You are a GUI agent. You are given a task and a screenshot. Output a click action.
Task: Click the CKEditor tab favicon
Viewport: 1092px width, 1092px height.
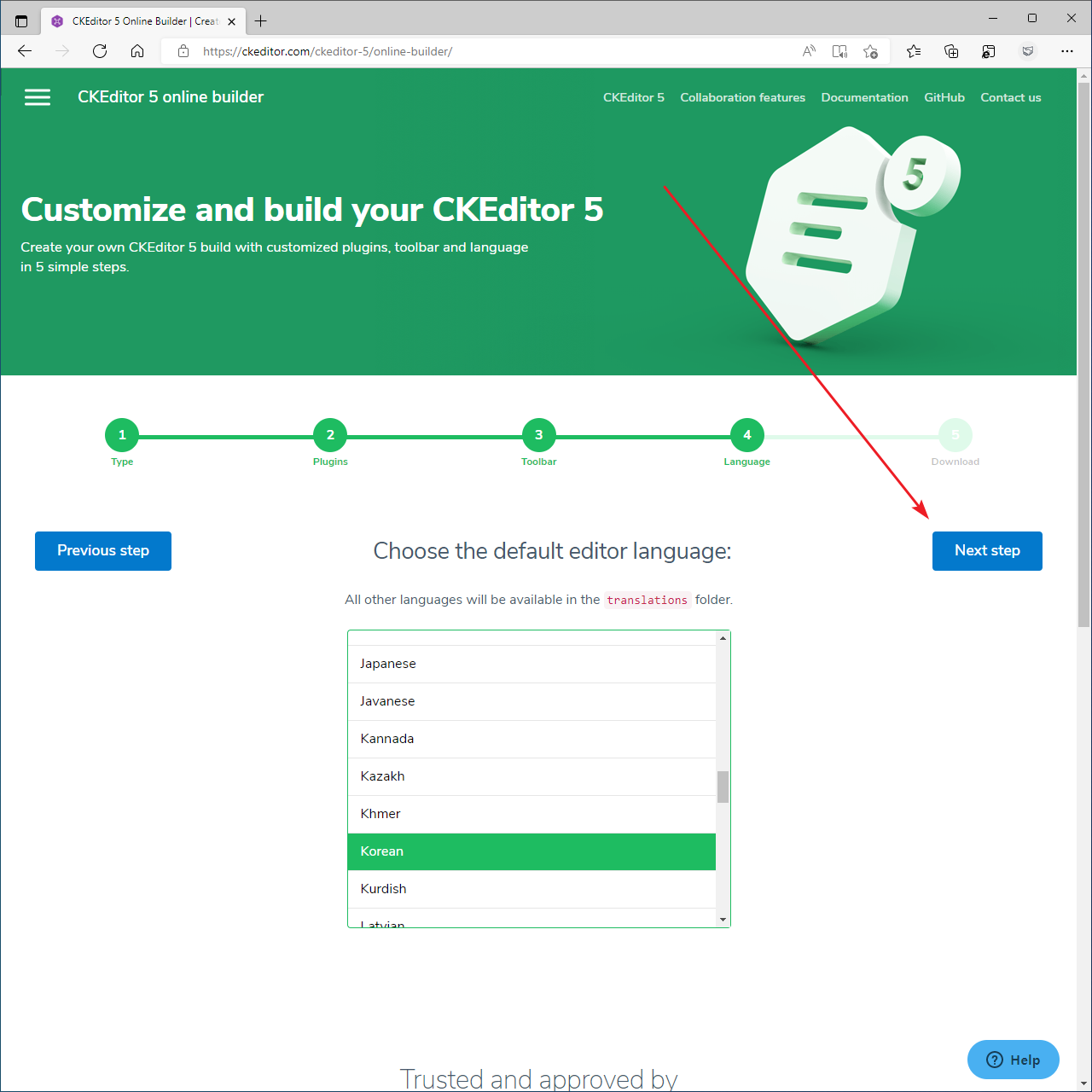(57, 21)
